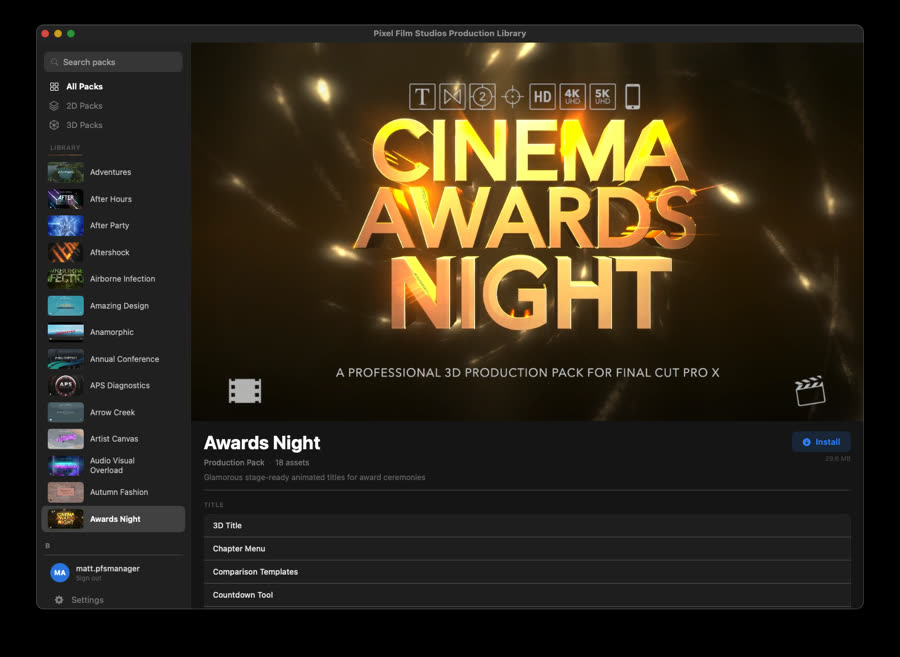The width and height of the screenshot is (900, 657).
Task: Choose Artist Canvas pack name
Action: pos(114,439)
